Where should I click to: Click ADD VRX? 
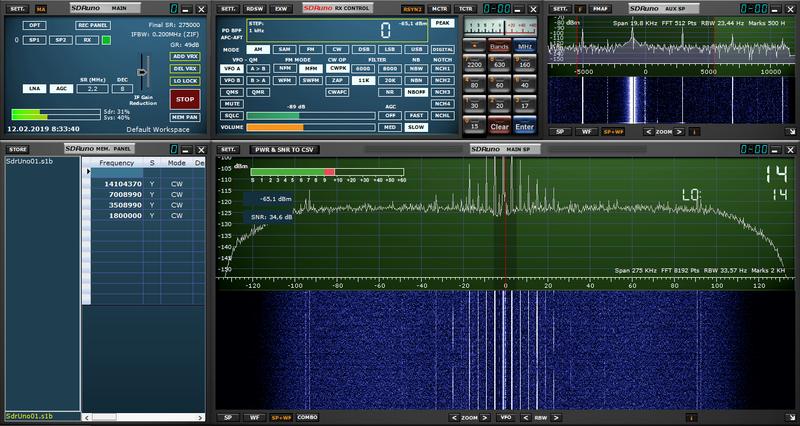point(185,56)
